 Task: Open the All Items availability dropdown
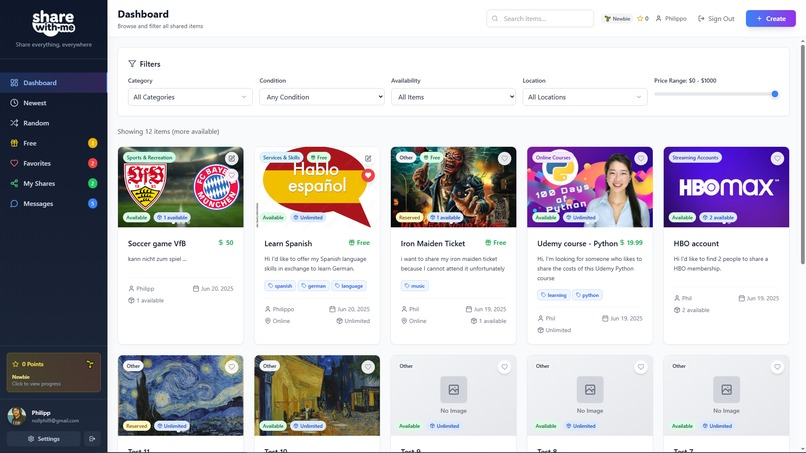453,97
